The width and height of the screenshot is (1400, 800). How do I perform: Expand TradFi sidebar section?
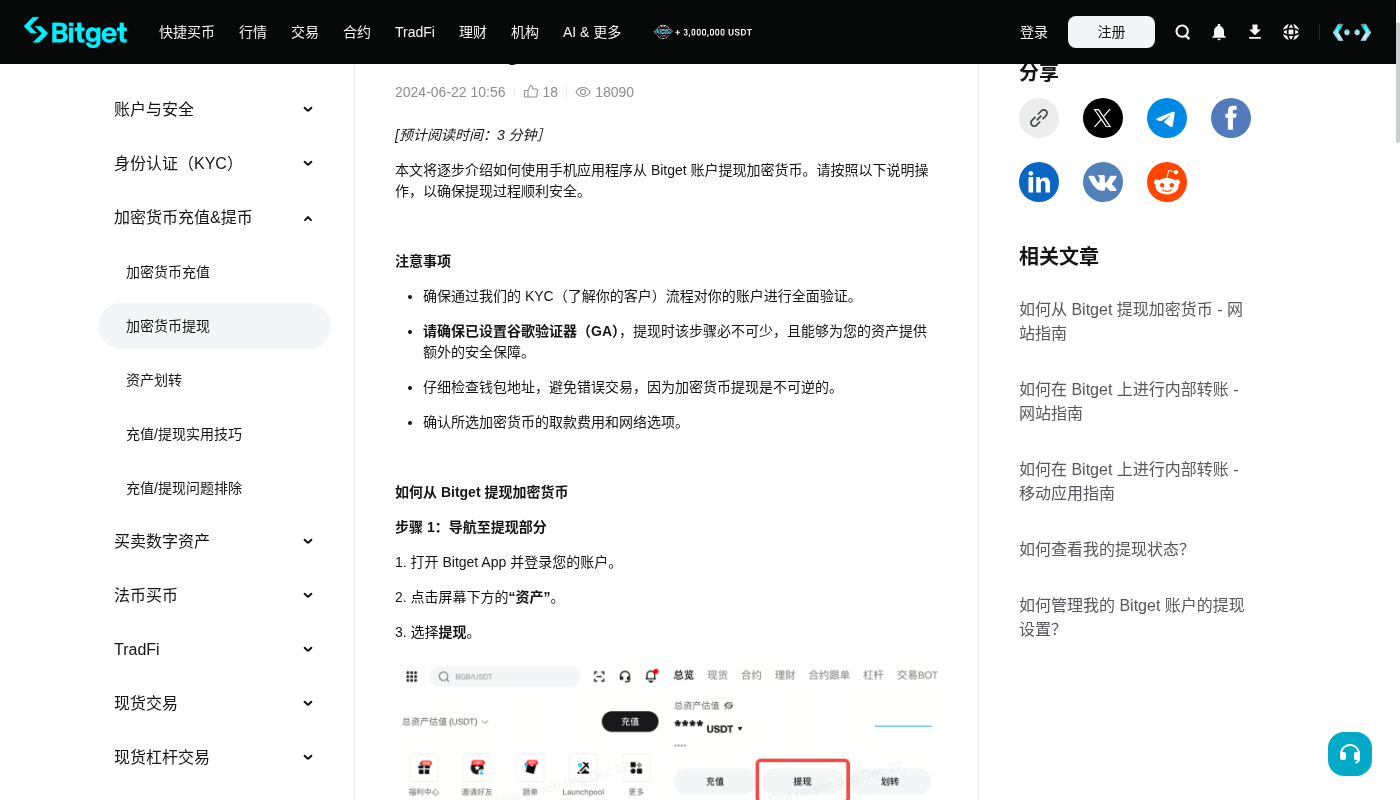tap(214, 649)
